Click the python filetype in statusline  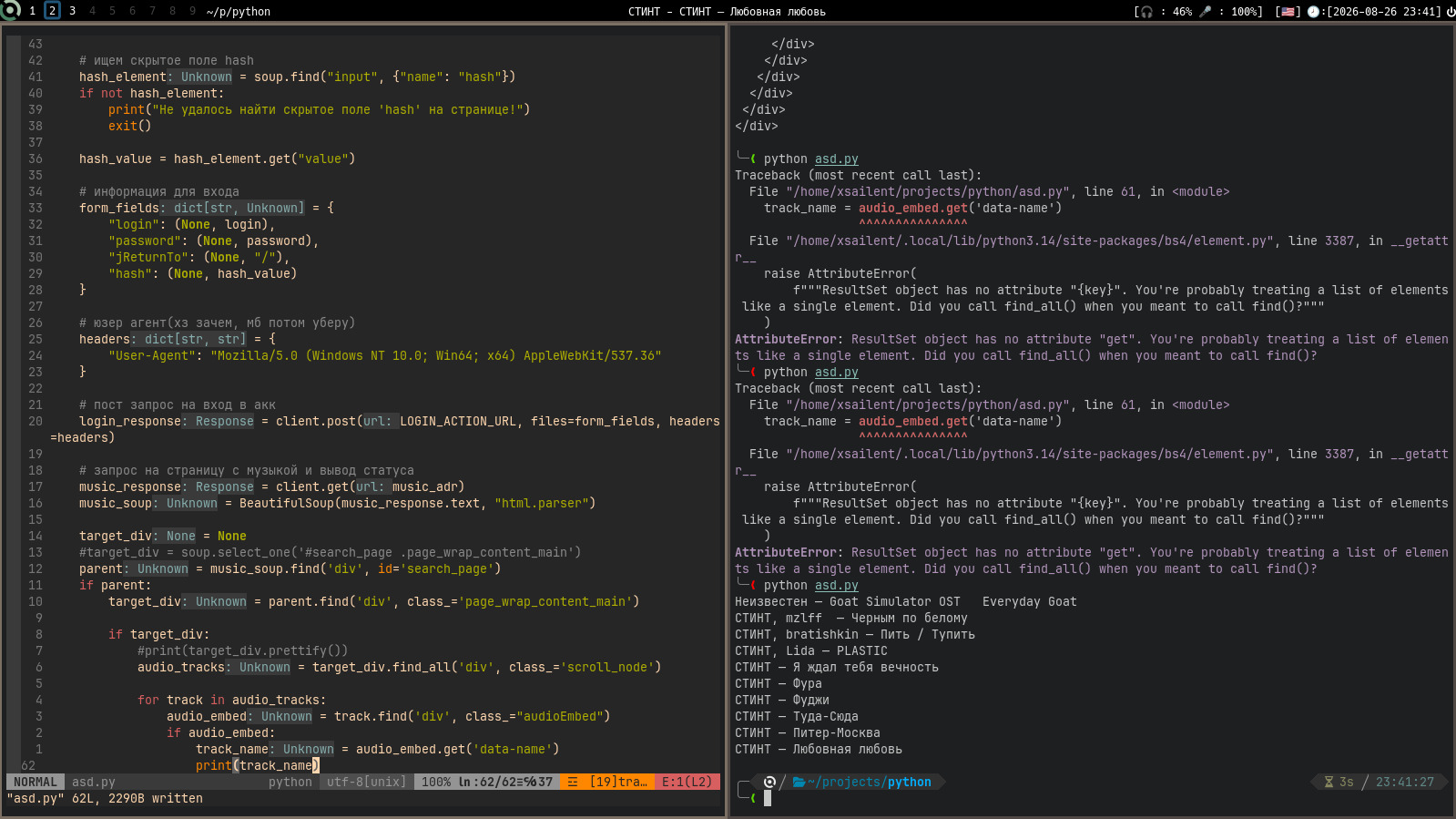290,782
